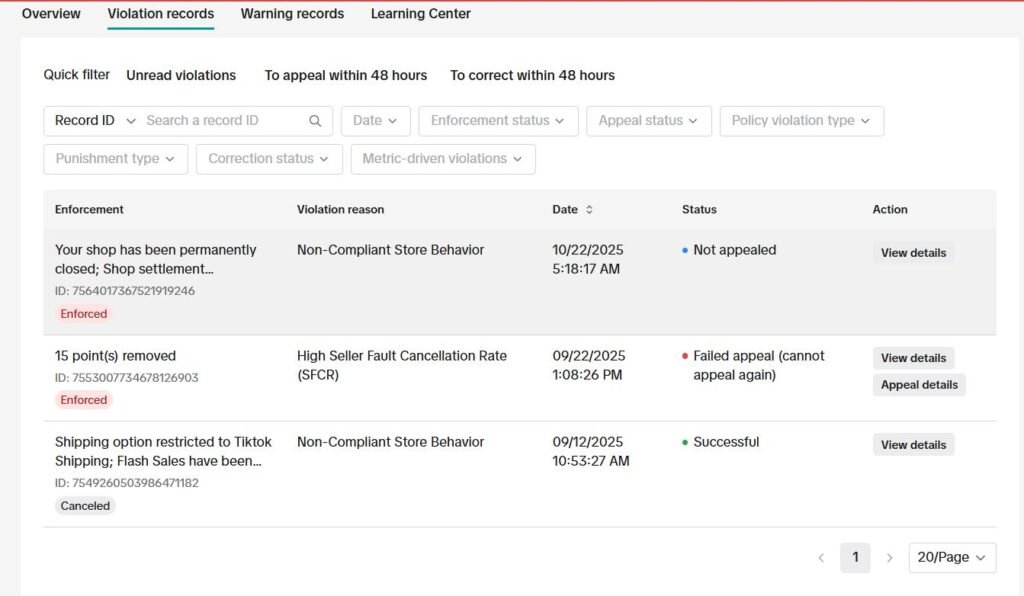Screen dimensions: 1024x596
Task: Open the Record ID type selector
Action: pos(94,121)
